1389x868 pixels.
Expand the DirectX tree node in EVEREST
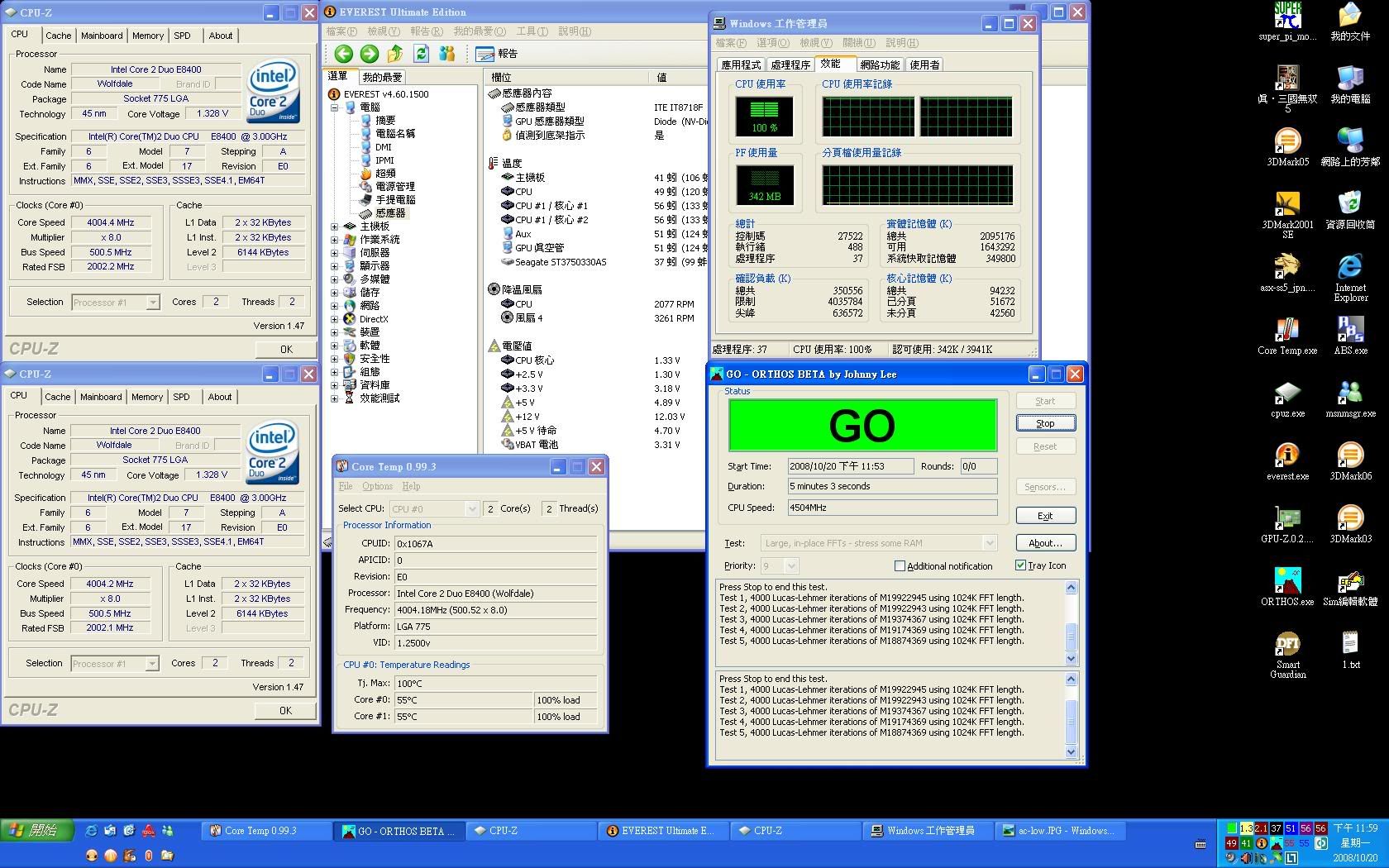pyautogui.click(x=335, y=319)
